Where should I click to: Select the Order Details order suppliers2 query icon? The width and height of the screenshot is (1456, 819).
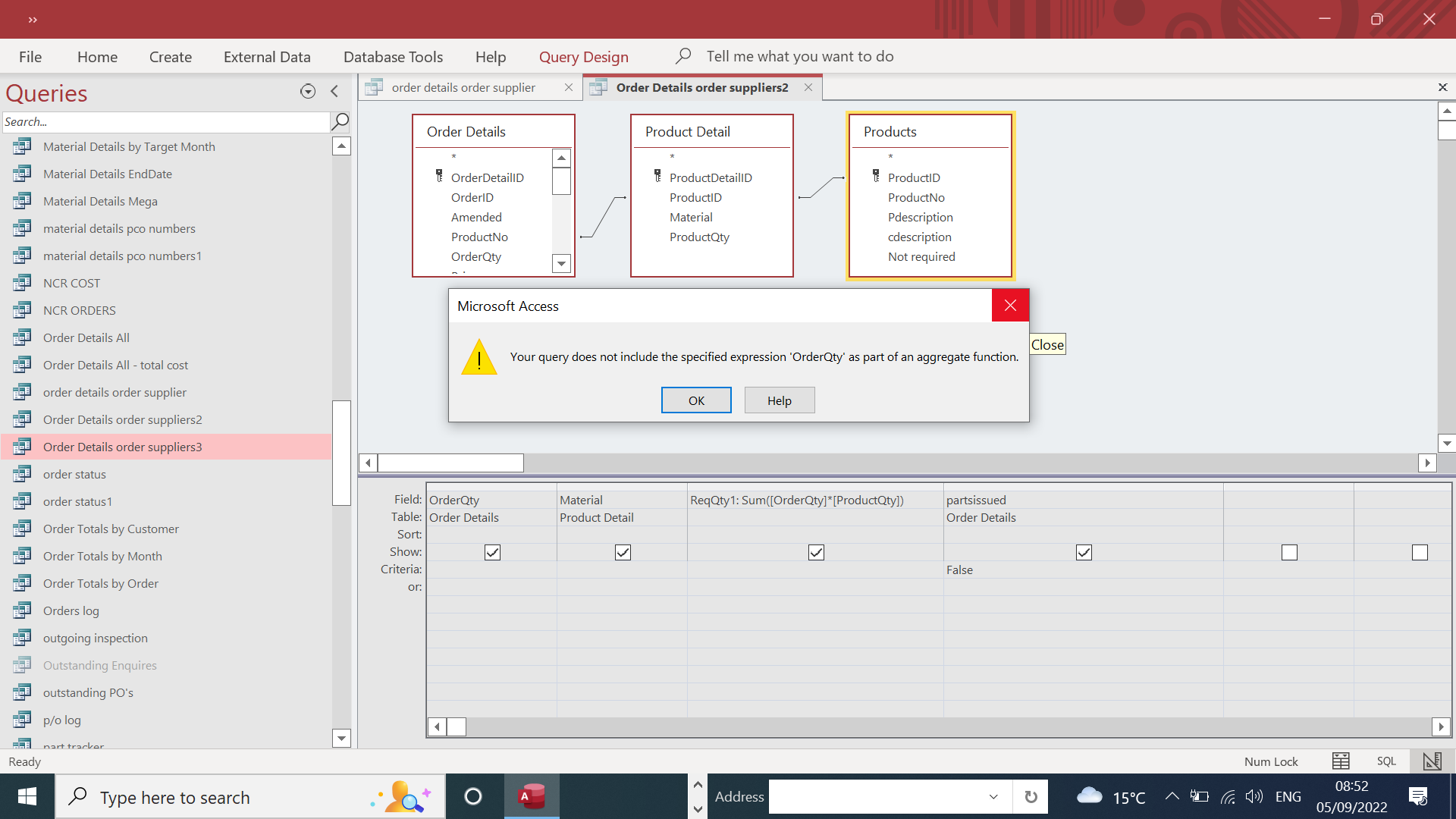tap(22, 419)
